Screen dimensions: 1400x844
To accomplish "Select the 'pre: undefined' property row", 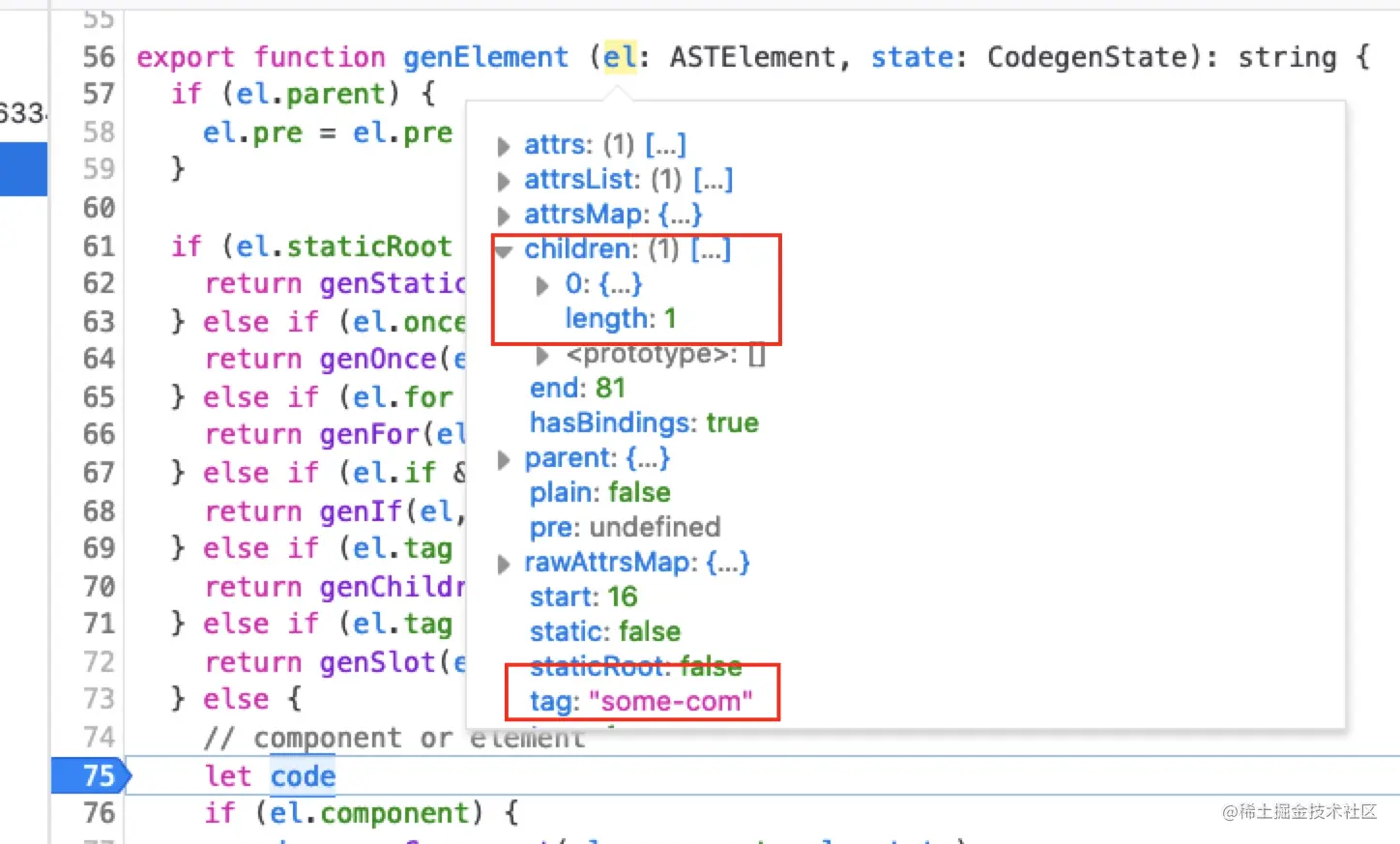I will [x=625, y=527].
